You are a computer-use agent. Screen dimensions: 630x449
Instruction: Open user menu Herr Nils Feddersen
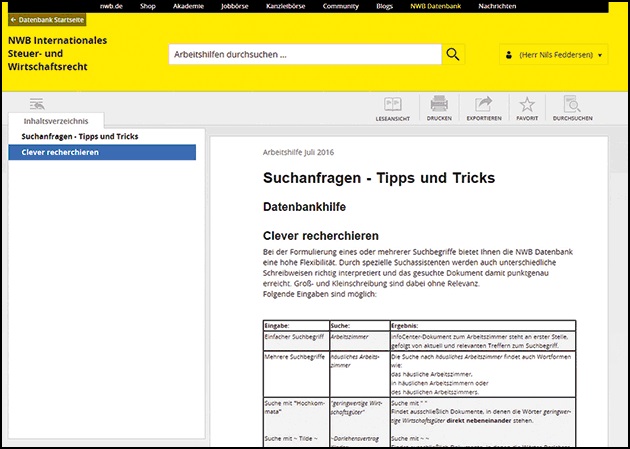coord(553,54)
